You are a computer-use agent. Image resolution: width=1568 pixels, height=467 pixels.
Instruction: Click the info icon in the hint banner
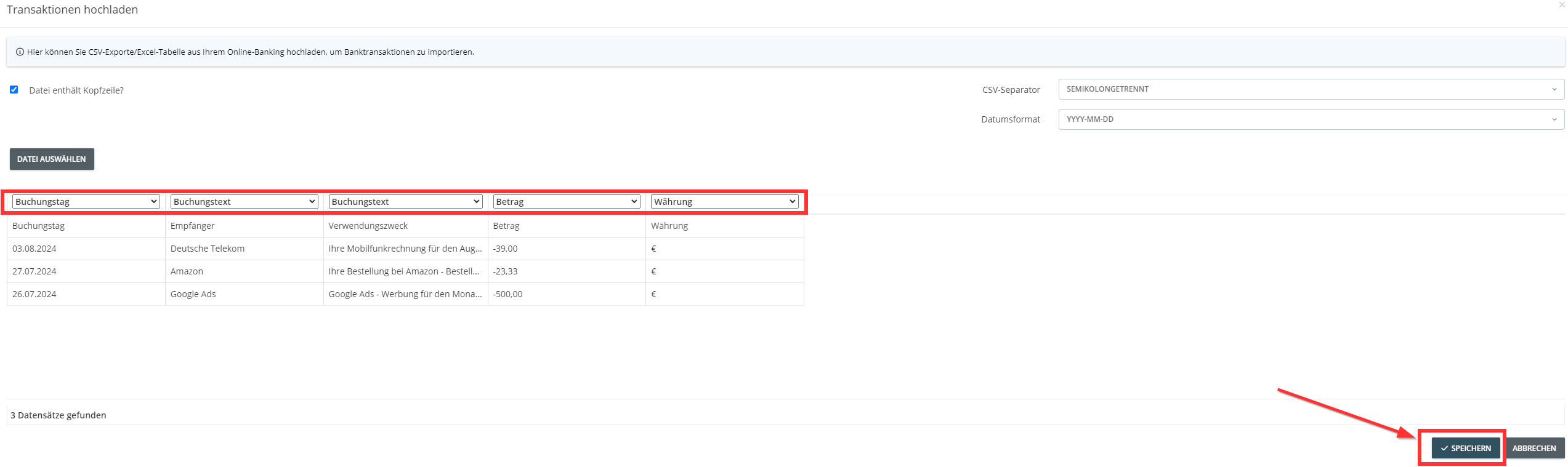[20, 52]
